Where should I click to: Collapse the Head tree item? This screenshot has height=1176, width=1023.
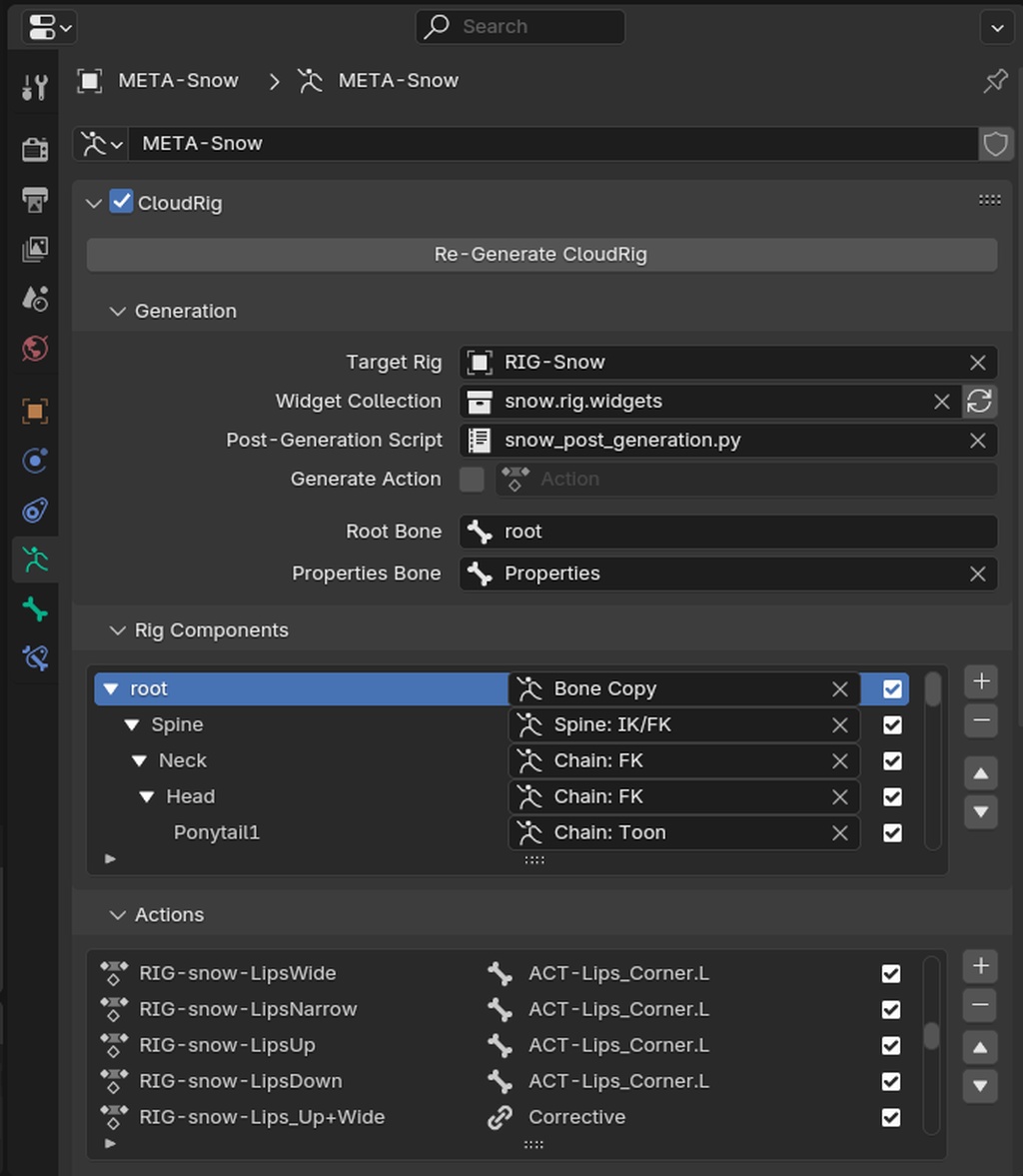pos(147,797)
